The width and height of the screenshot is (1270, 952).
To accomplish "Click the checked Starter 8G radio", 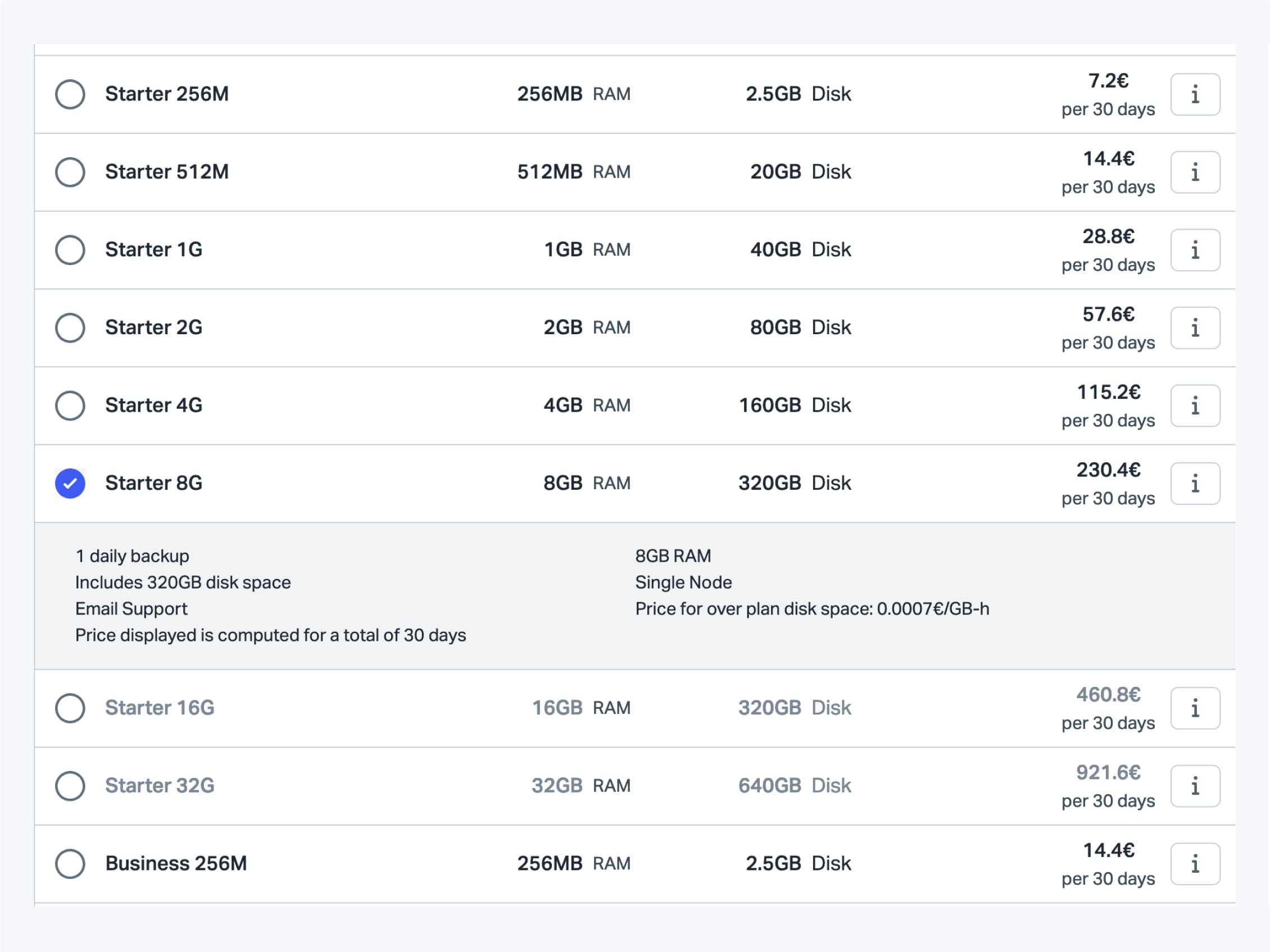I will click(70, 484).
